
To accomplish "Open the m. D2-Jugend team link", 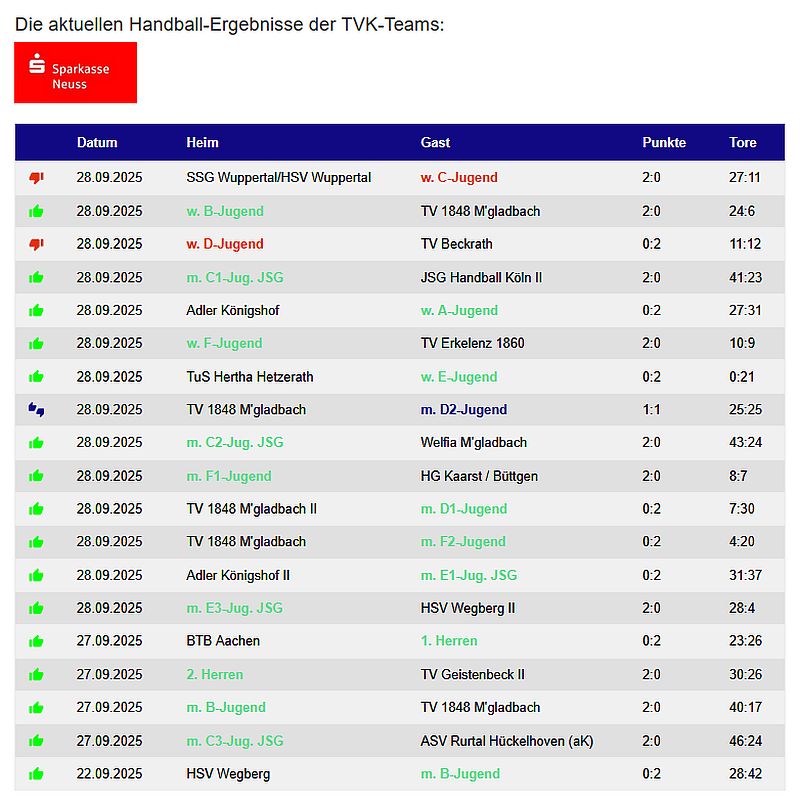I will coord(464,410).
